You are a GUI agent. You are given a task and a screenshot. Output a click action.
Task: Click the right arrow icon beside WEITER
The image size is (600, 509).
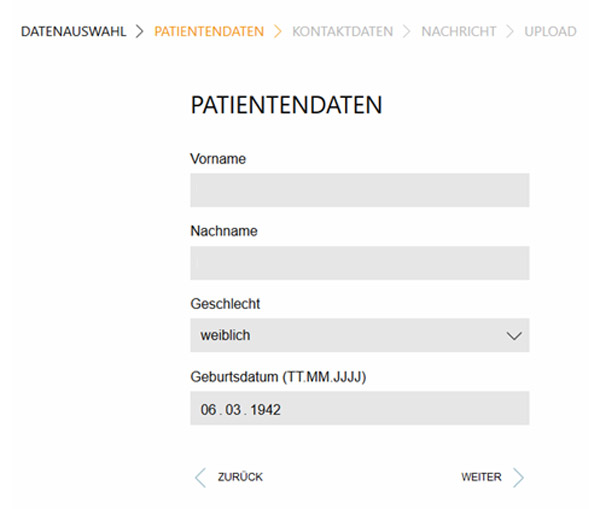pos(518,477)
